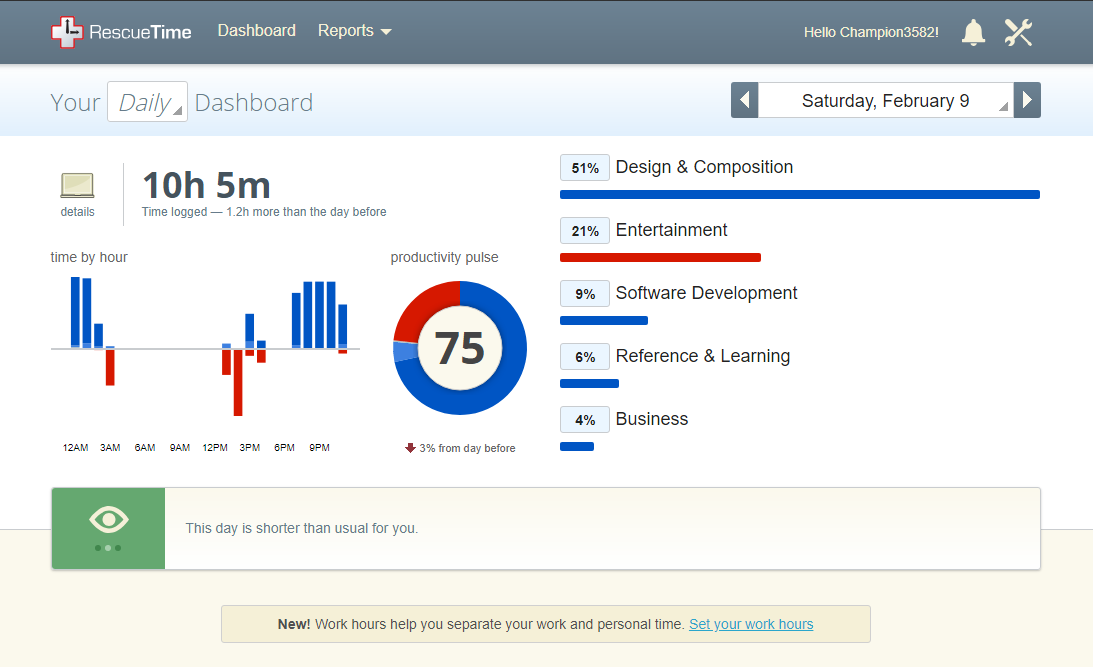Go to the next day with the right arrow
1093x667 pixels.
[x=1027, y=100]
